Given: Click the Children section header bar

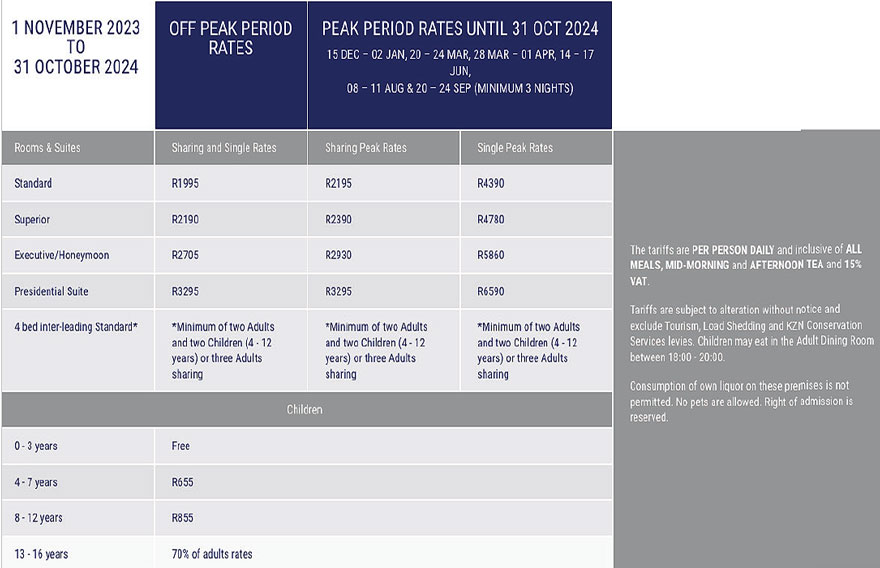Looking at the screenshot, I should [x=306, y=410].
